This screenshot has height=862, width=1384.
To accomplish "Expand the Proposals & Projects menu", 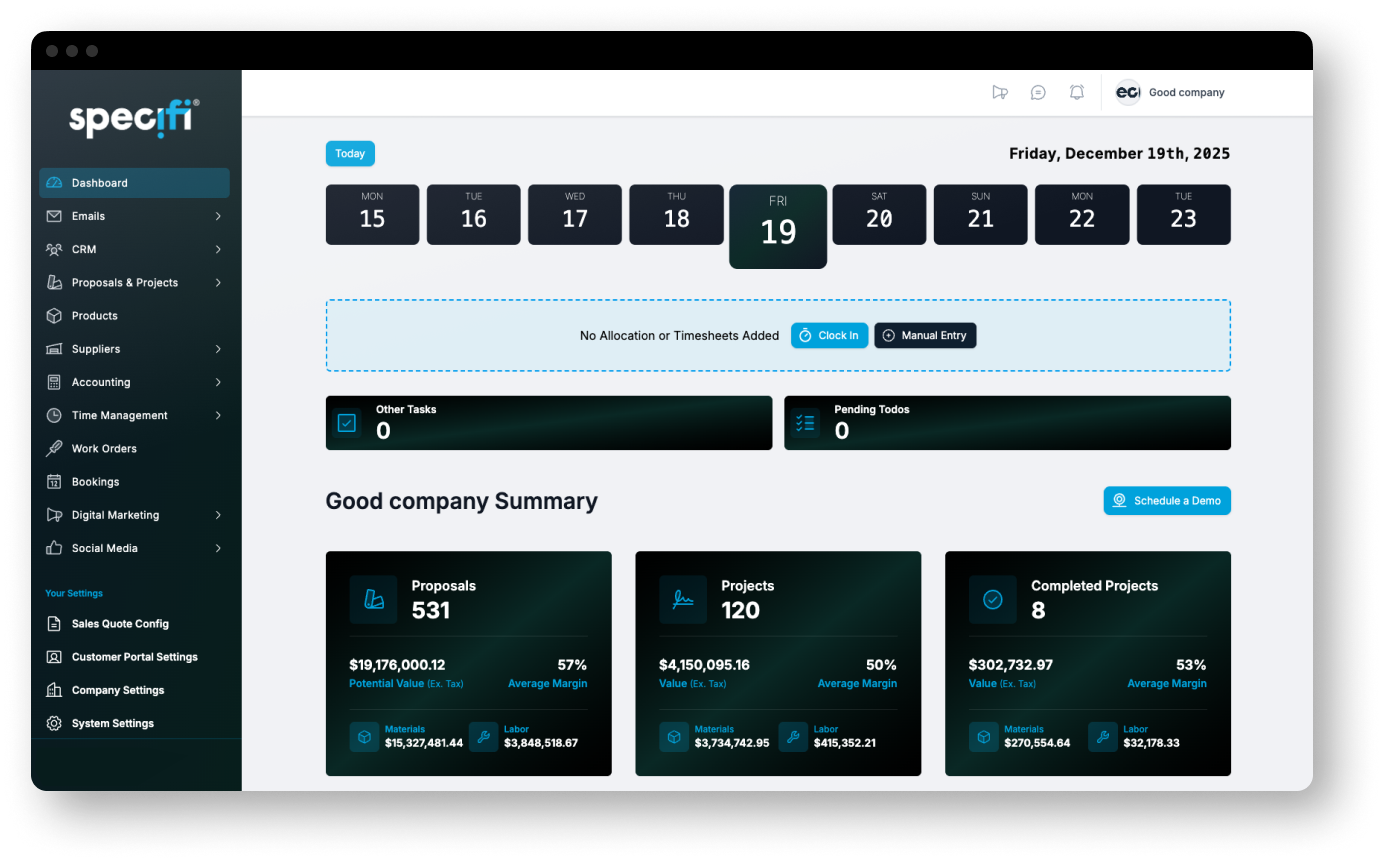I will click(x=217, y=282).
